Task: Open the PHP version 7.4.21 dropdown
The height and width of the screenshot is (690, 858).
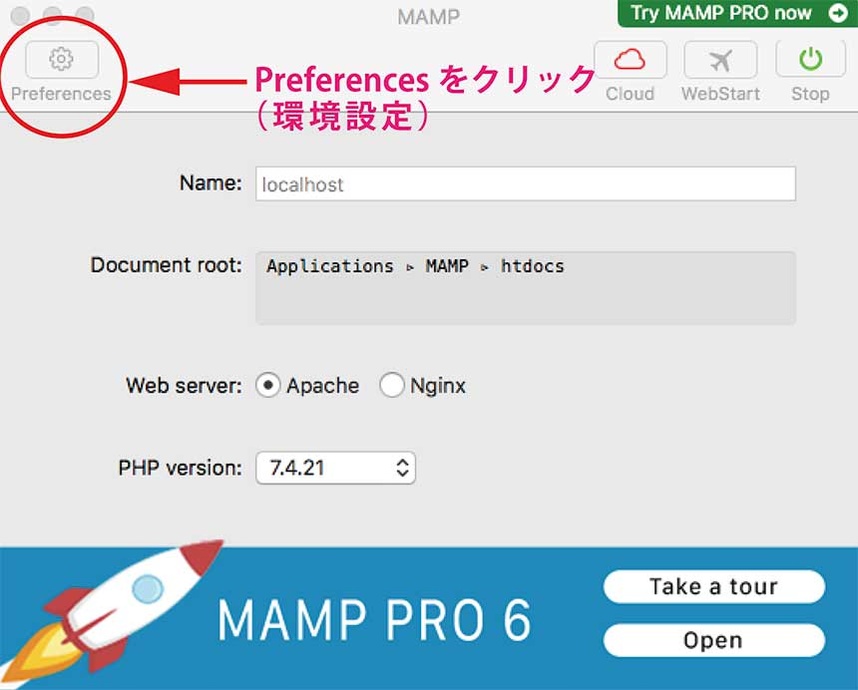Action: click(x=335, y=467)
